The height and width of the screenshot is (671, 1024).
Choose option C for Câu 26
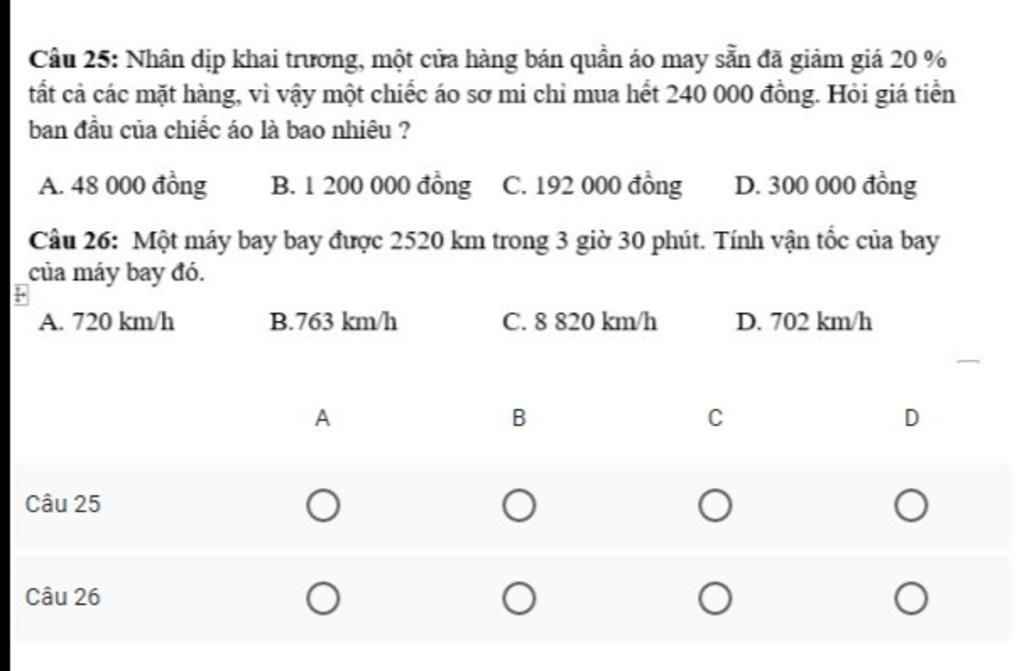coord(714,599)
